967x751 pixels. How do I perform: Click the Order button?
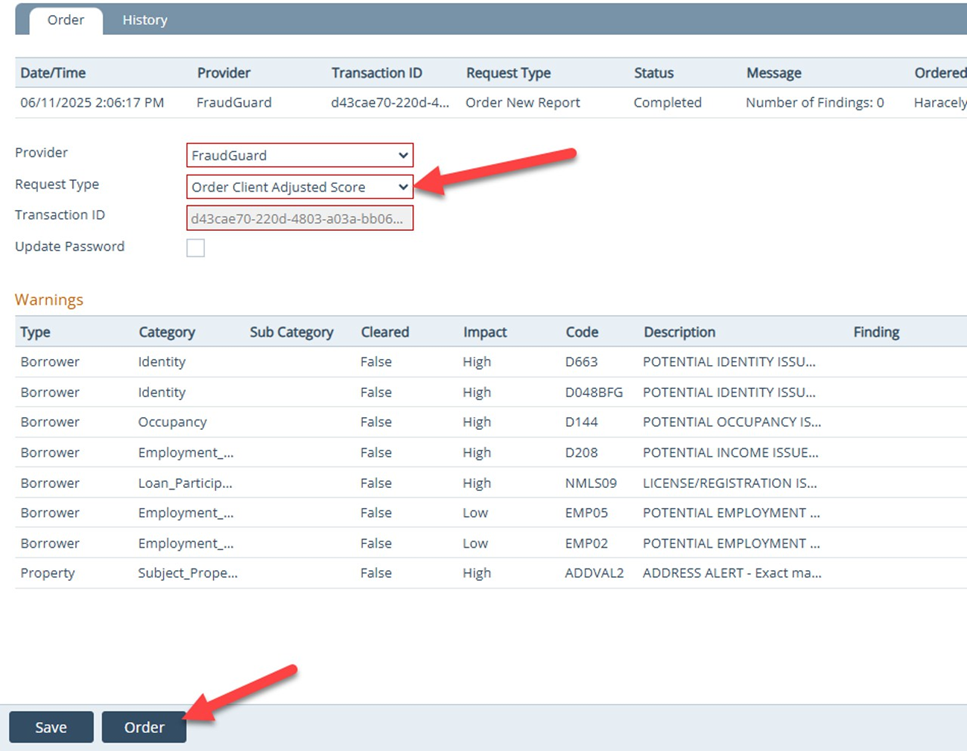point(144,727)
